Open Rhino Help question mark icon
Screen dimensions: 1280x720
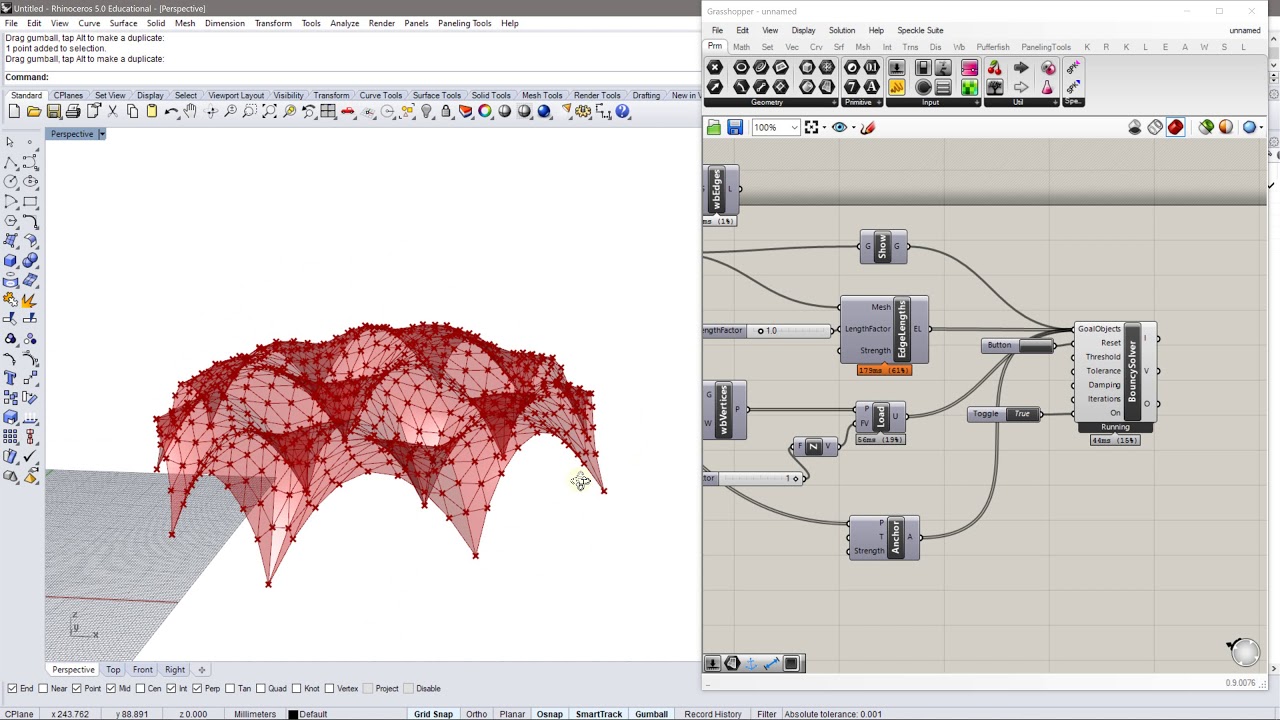point(622,112)
